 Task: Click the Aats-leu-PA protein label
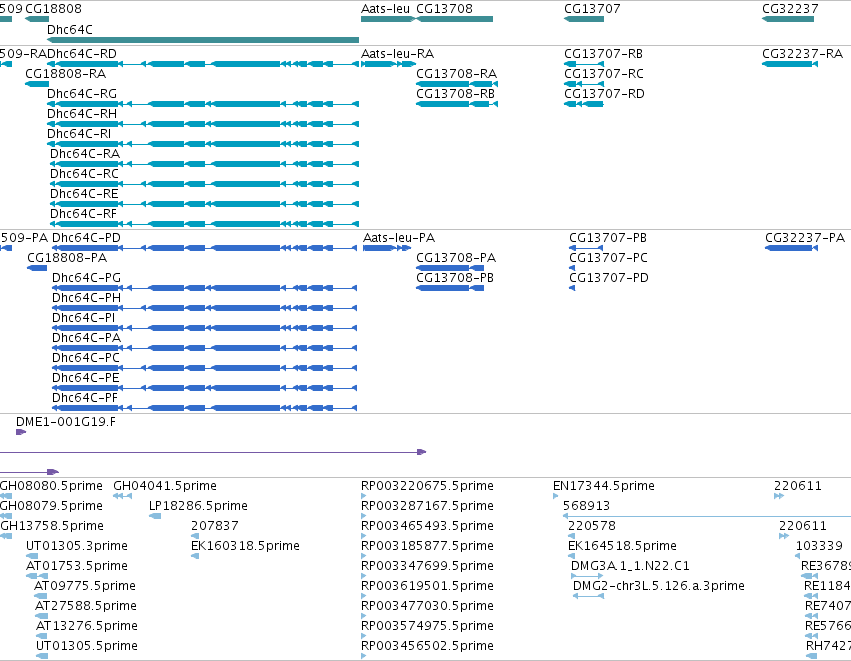(x=399, y=238)
